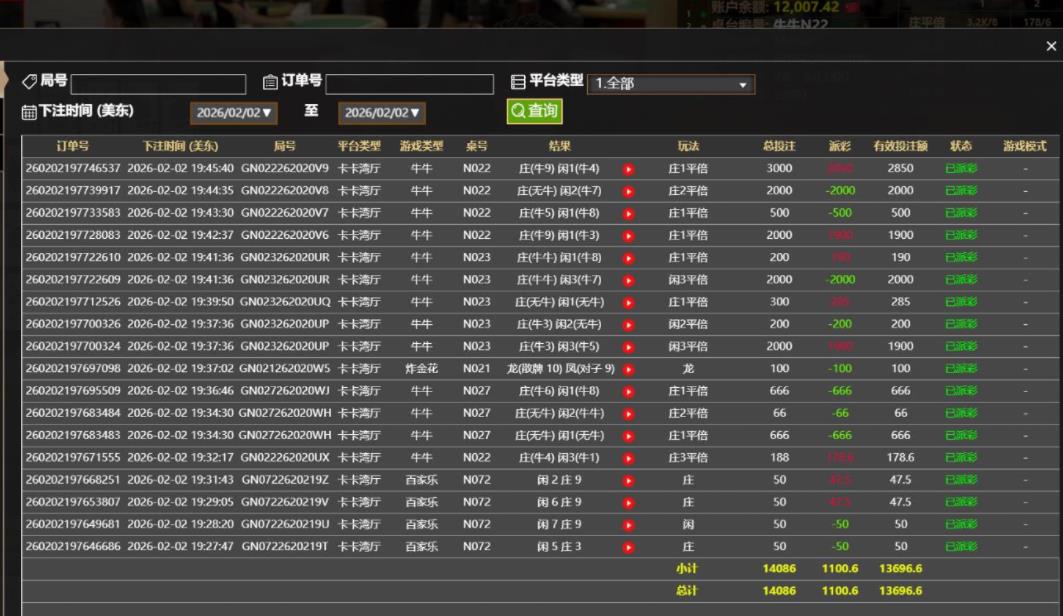The height and width of the screenshot is (616, 1063).
Task: Open replay for order 260202197646686
Action: [628, 547]
